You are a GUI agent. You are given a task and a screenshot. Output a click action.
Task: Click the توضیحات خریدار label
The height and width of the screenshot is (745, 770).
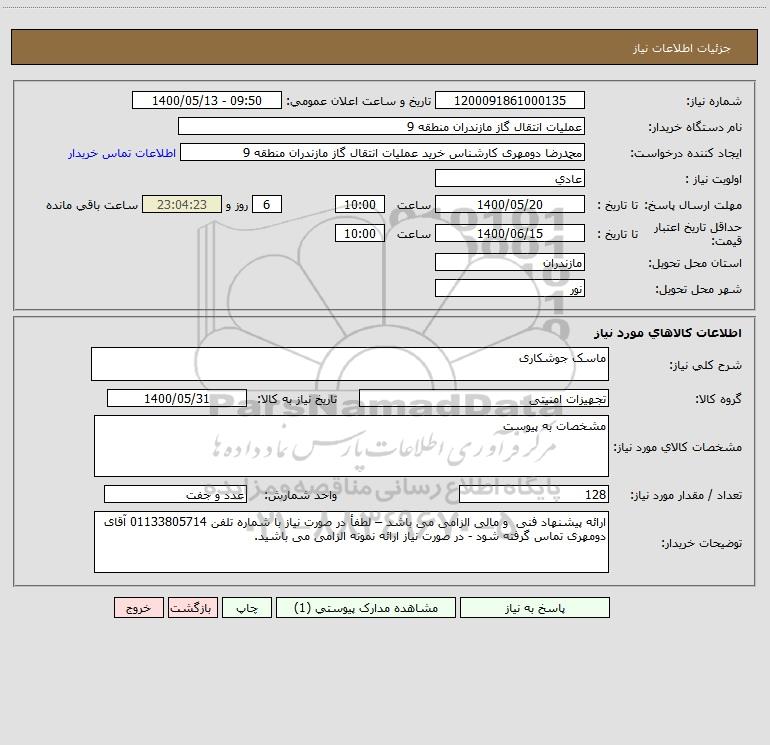[x=702, y=543]
